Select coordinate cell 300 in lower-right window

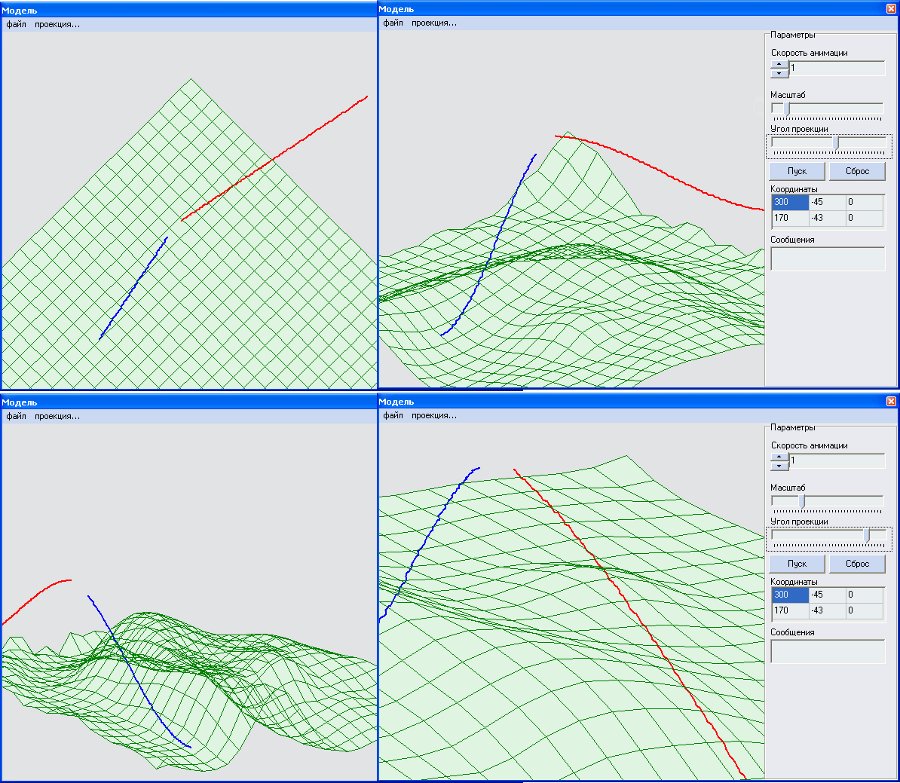click(790, 595)
